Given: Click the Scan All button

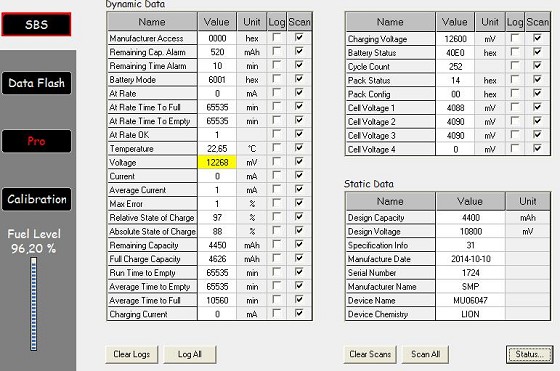Looking at the screenshot, I should click(x=425, y=354).
